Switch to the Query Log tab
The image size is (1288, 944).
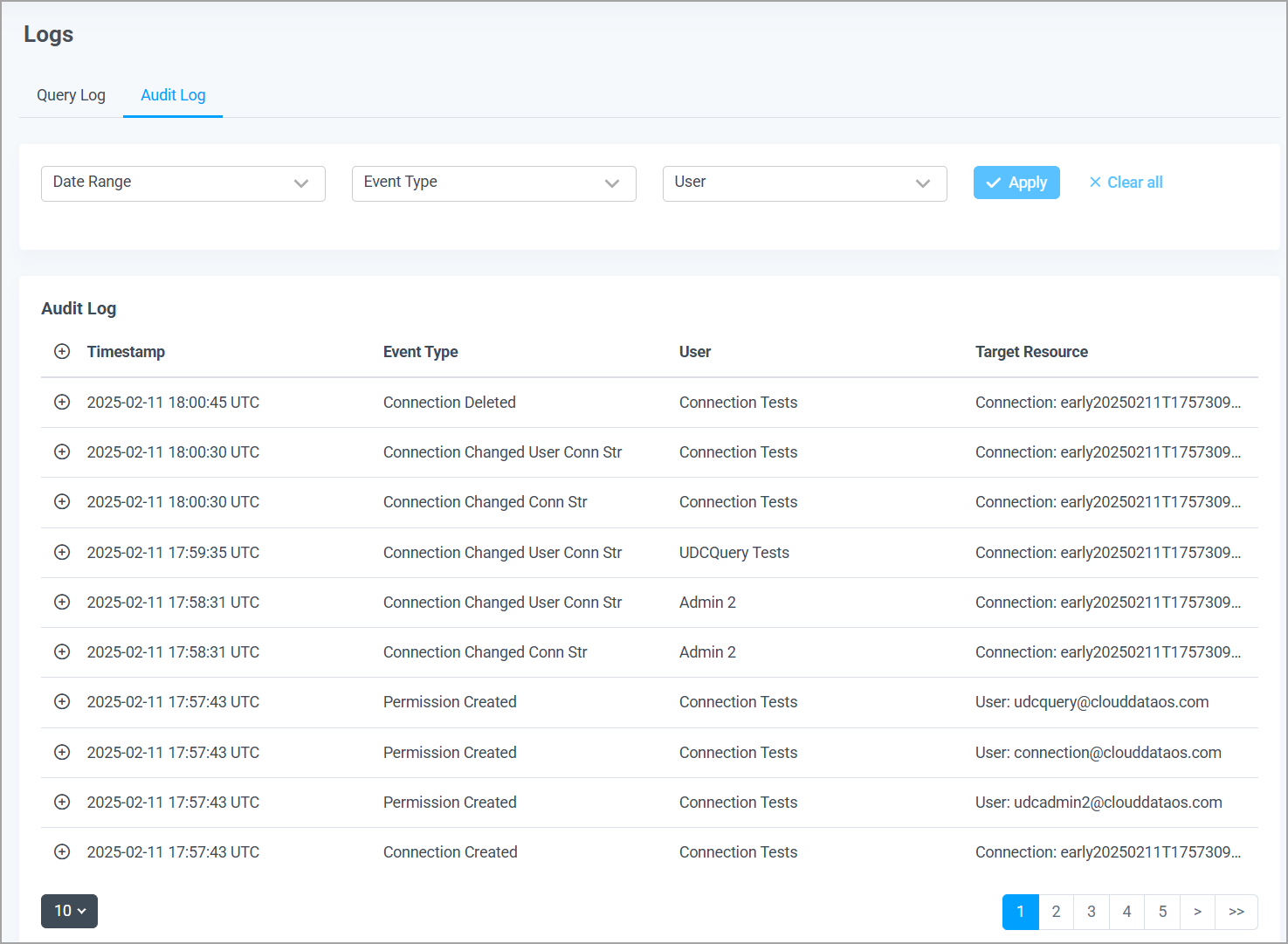(71, 95)
